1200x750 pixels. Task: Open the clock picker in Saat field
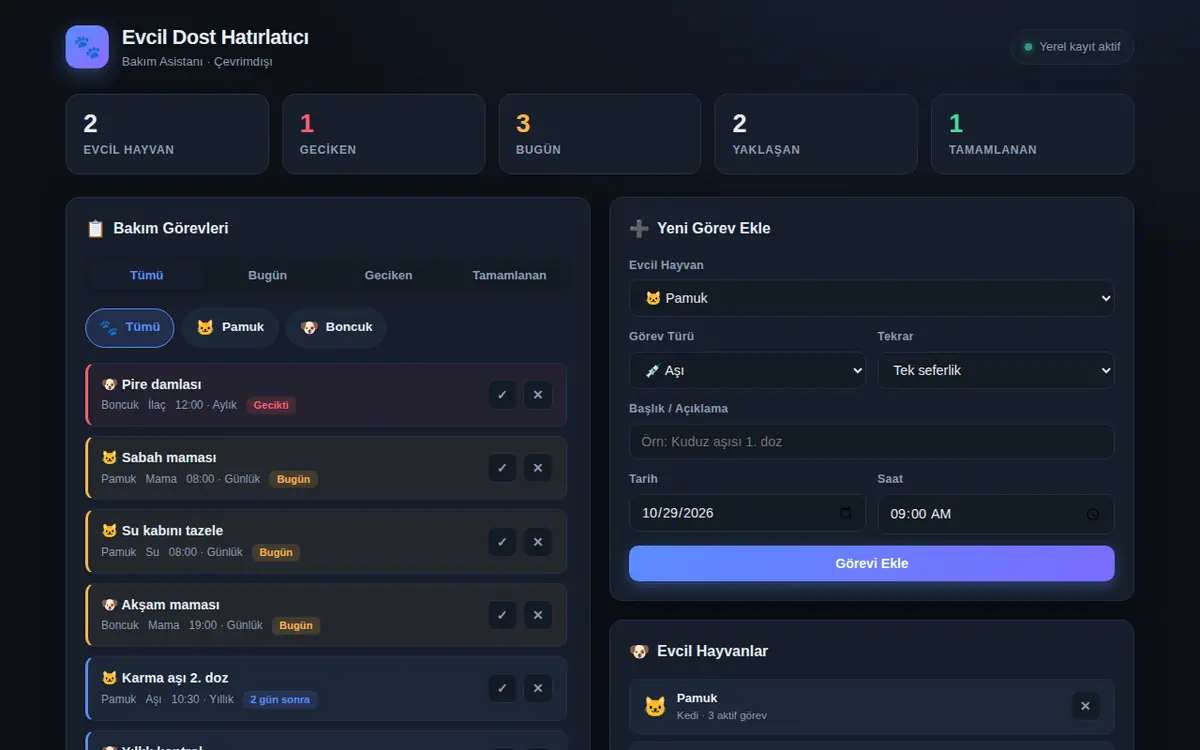1093,514
